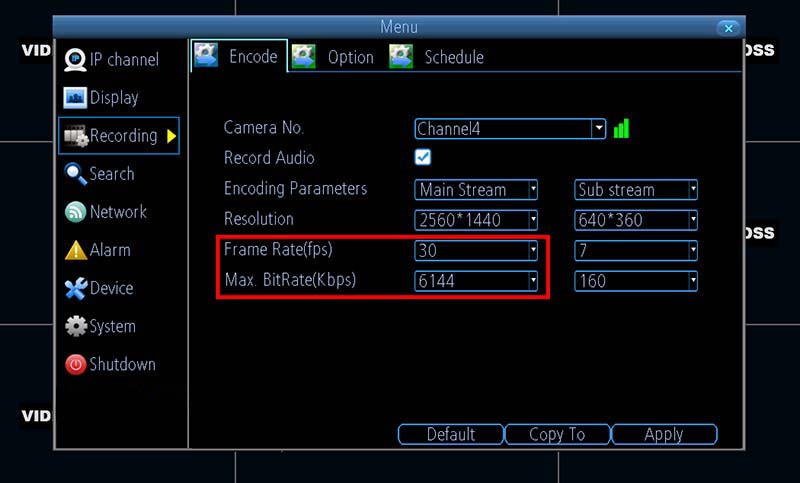Click the Encode tab gear icon
This screenshot has width=800, height=483.
[206, 56]
